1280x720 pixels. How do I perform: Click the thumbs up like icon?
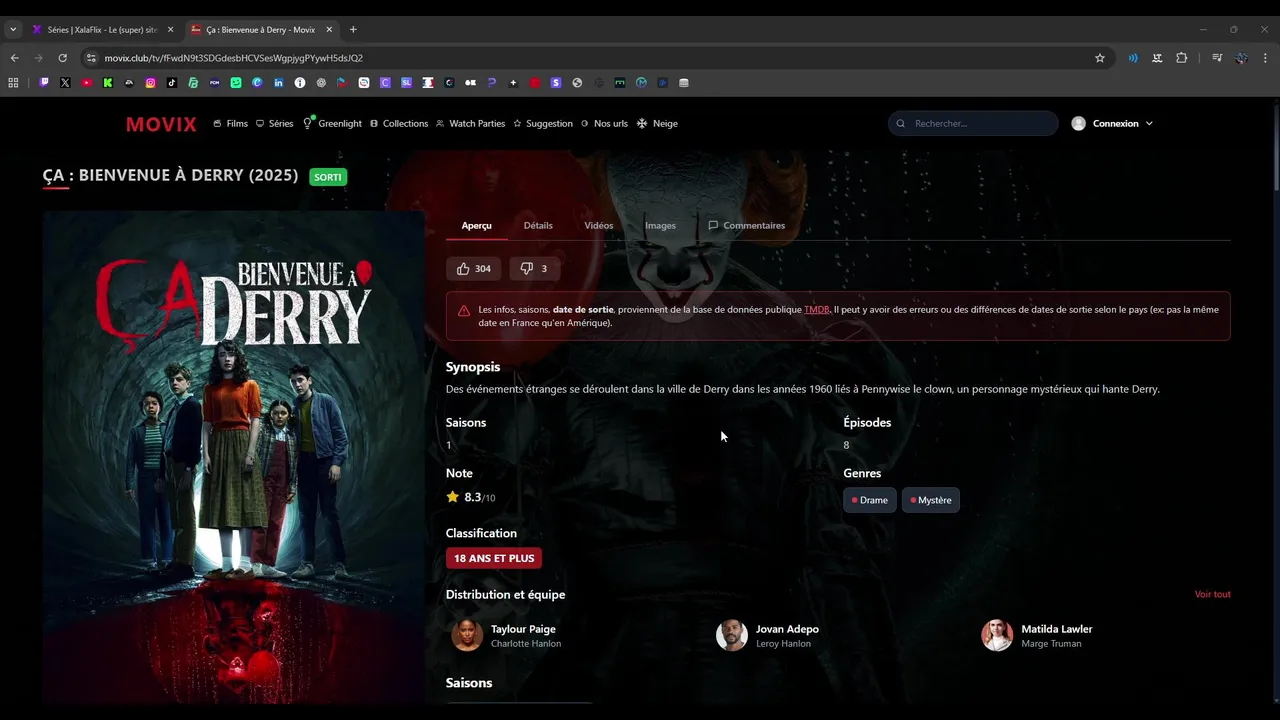(463, 269)
